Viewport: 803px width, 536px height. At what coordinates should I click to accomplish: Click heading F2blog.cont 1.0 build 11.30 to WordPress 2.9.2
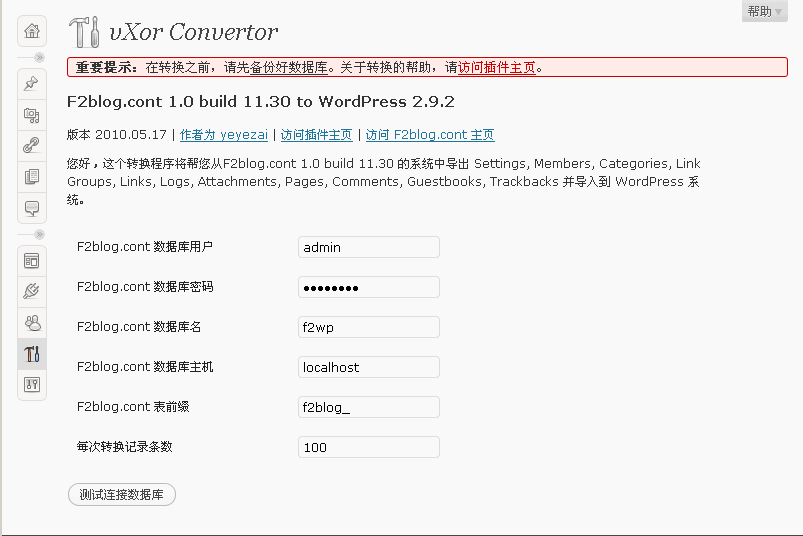coord(261,101)
